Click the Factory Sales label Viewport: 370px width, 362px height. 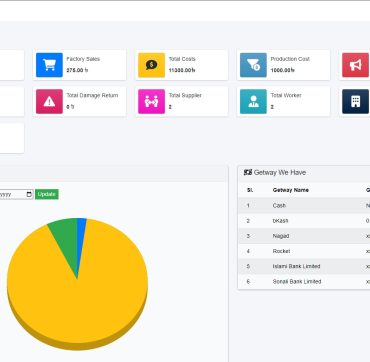83,59
